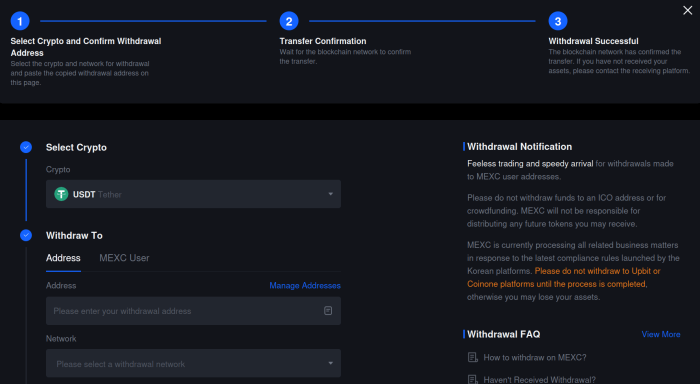Switch to the Address tab
Viewport: 700px width, 384px height.
point(63,258)
